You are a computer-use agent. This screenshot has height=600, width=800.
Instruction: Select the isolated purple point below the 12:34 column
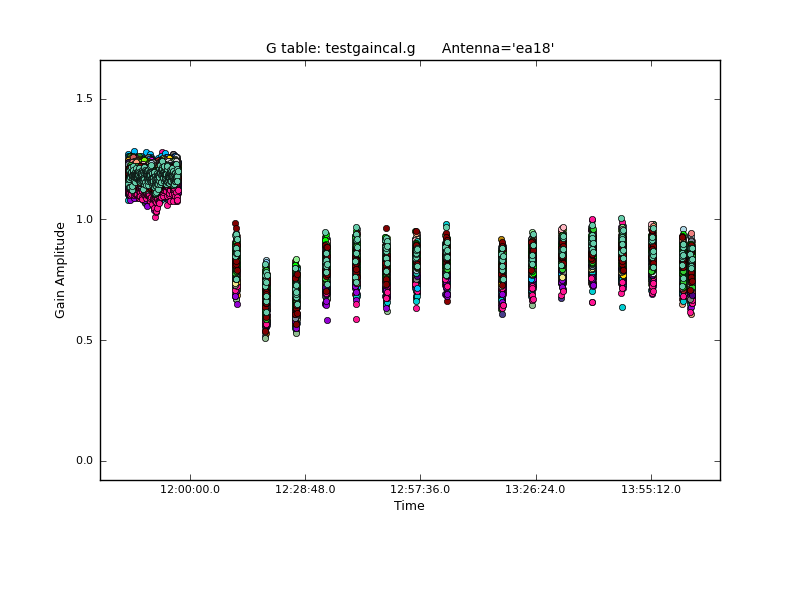pos(327,320)
